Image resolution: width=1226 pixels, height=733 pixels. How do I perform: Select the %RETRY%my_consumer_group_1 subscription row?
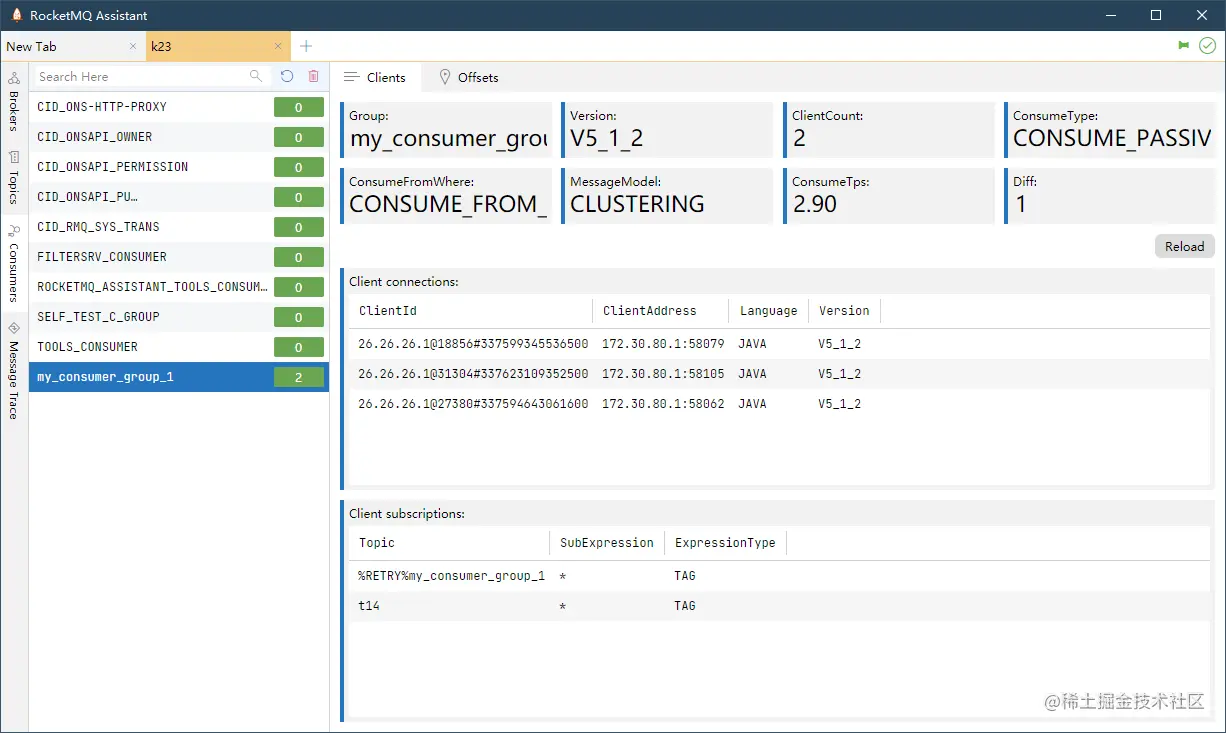(x=778, y=576)
